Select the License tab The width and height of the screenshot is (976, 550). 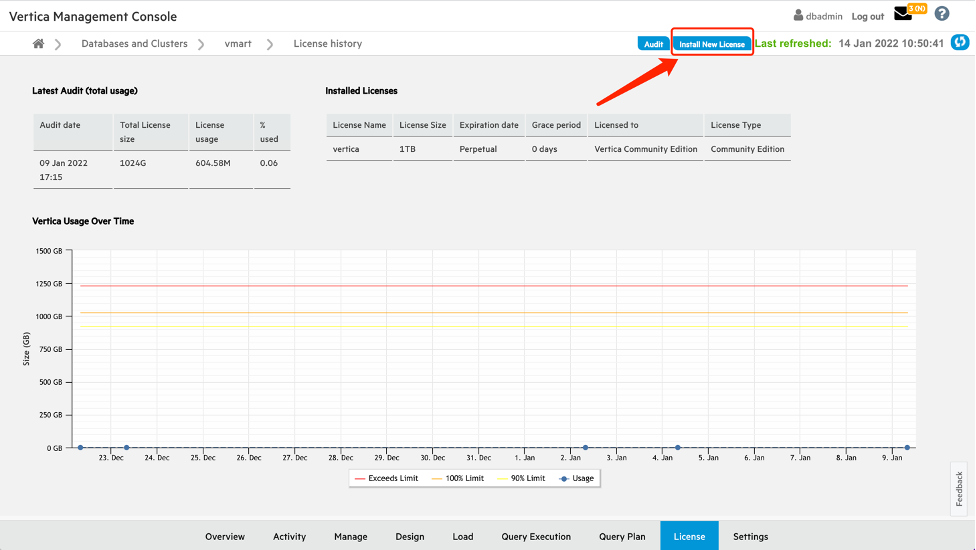(689, 536)
